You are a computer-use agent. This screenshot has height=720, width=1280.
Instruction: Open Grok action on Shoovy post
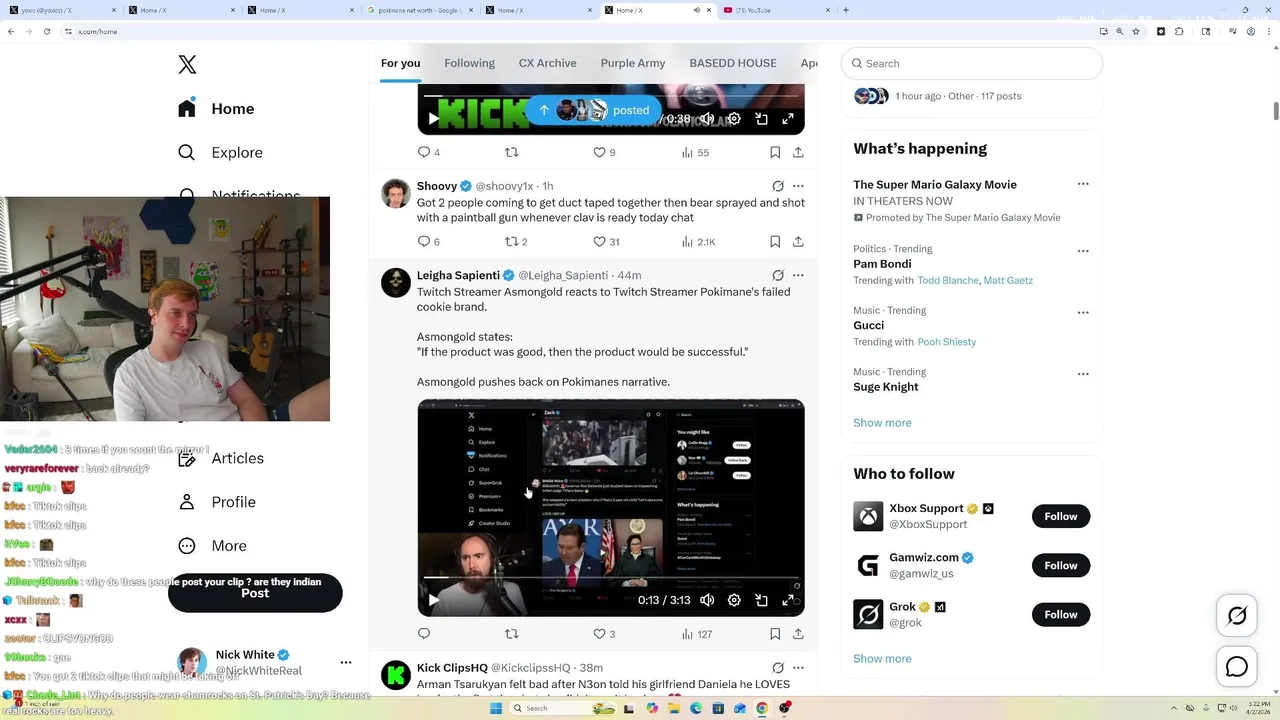tap(778, 186)
